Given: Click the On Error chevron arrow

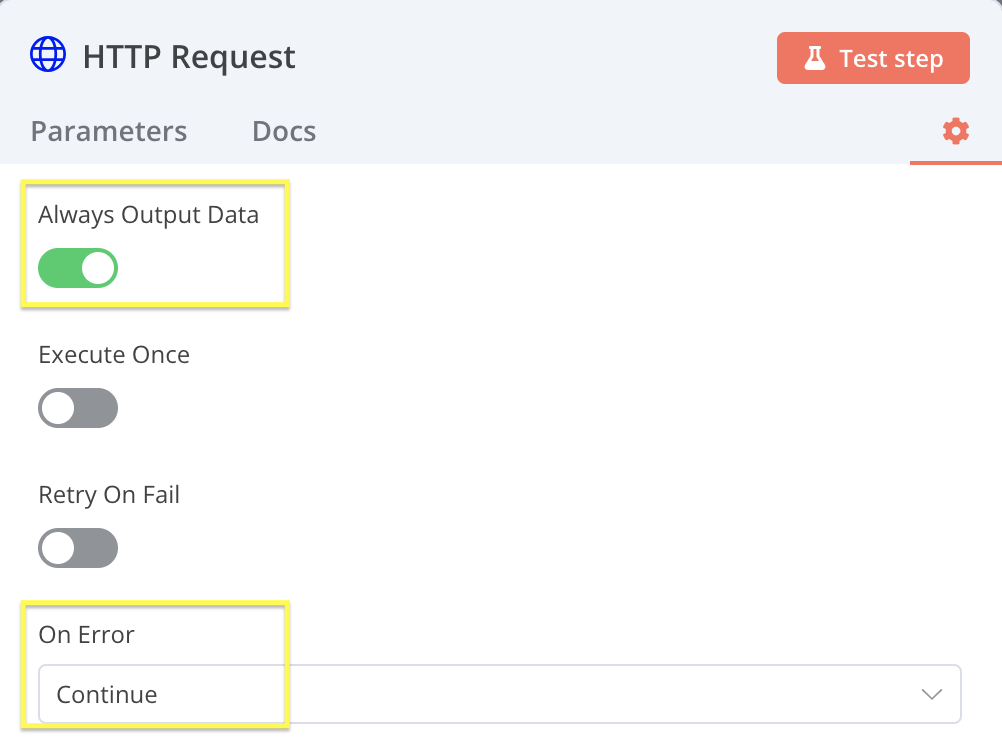Looking at the screenshot, I should pyautogui.click(x=932, y=694).
